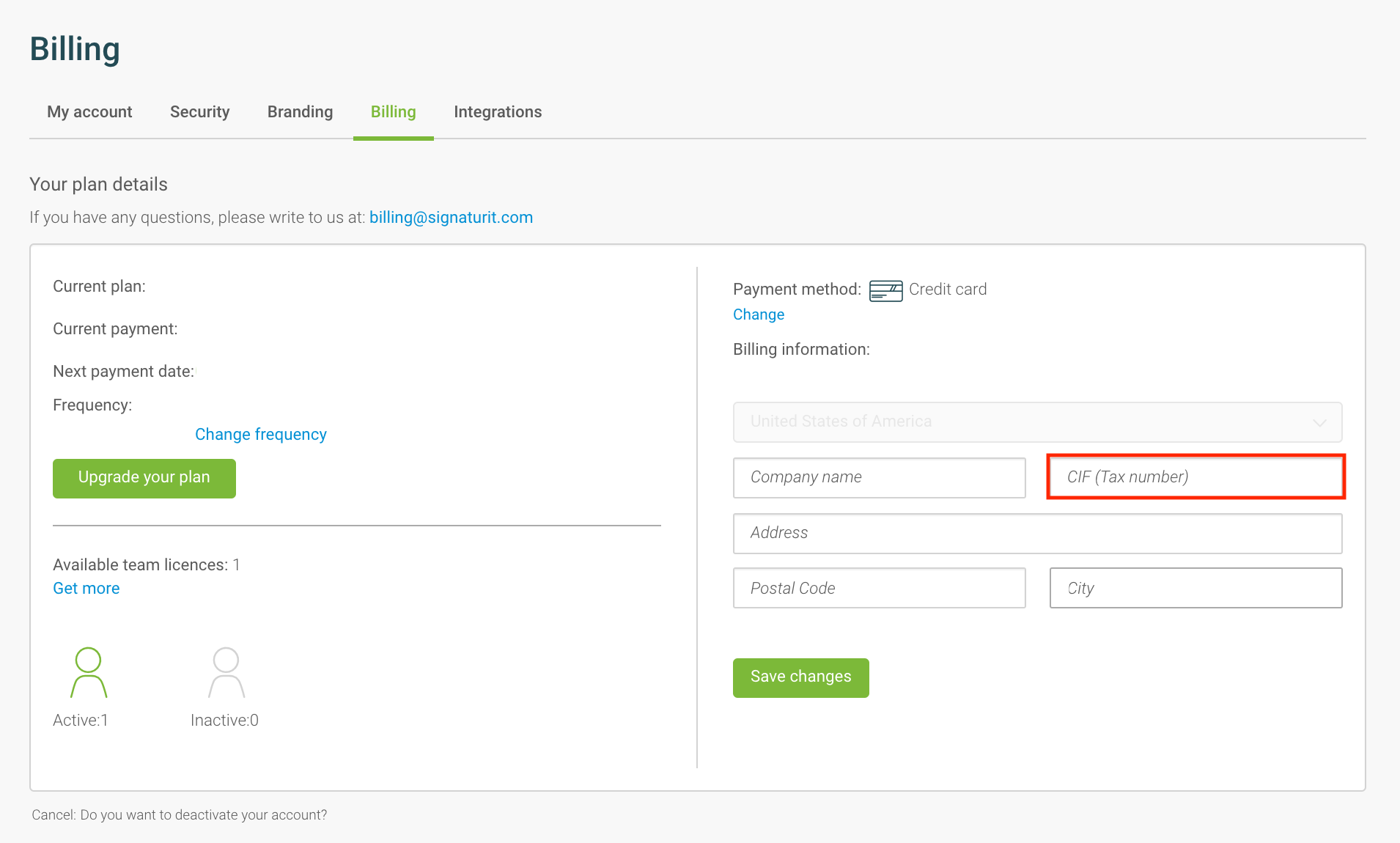Click the Billing page heading
Viewport: 1400px width, 843px height.
(x=75, y=50)
